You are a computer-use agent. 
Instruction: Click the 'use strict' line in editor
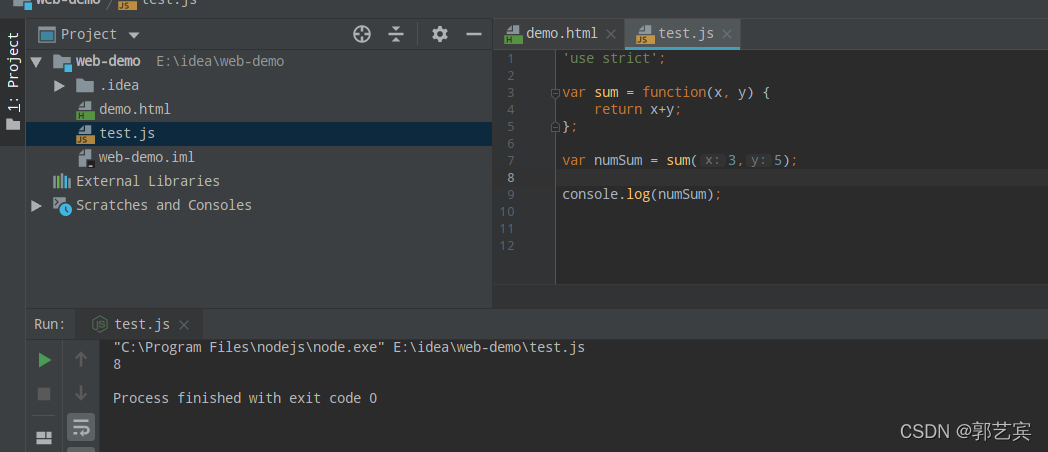[614, 58]
